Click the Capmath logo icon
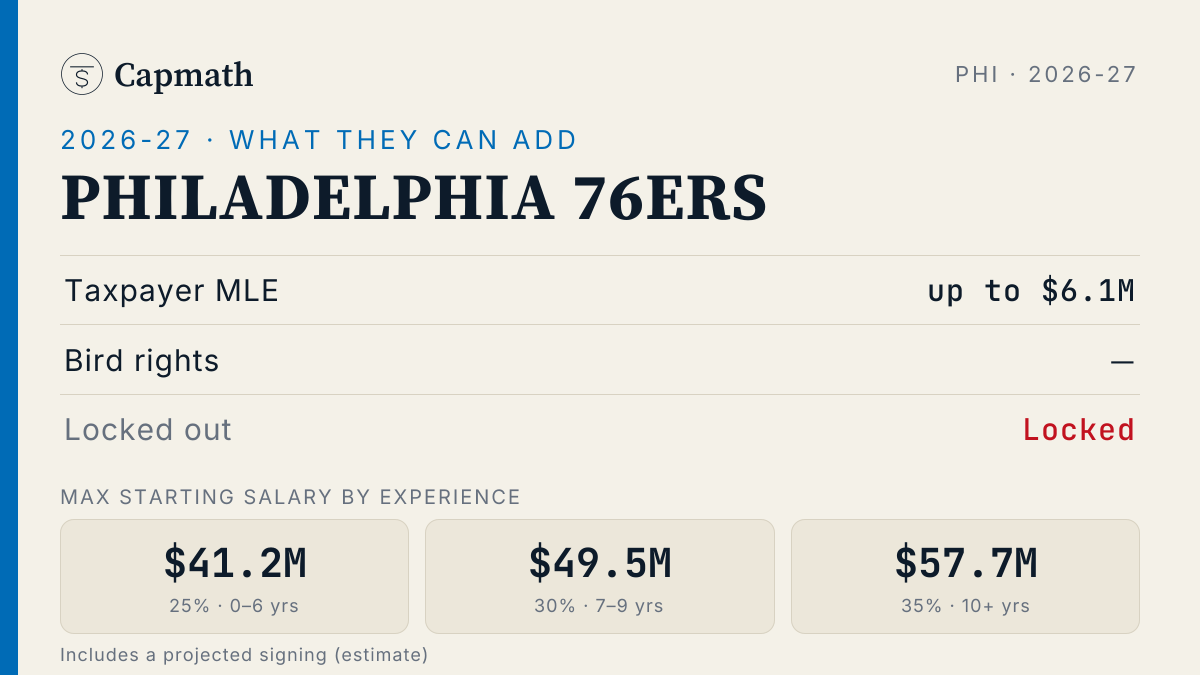Screen dimensions: 1200x675 tap(81, 74)
